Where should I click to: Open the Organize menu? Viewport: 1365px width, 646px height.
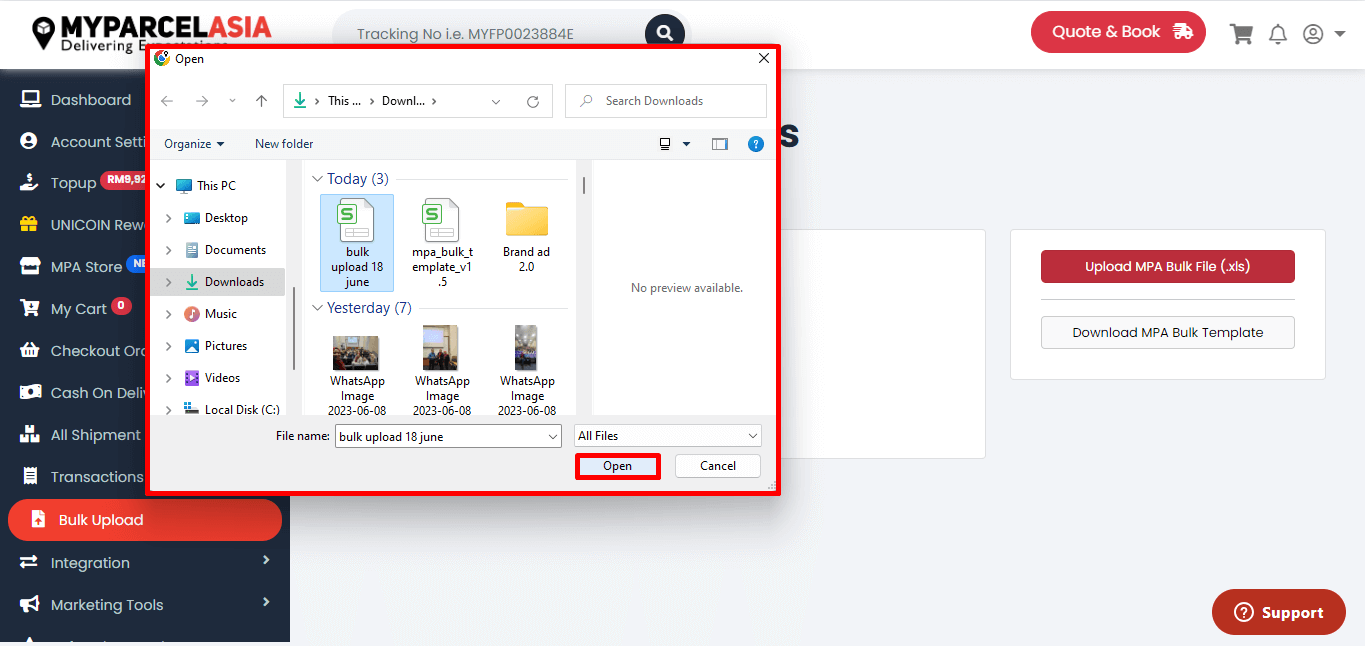click(x=194, y=144)
